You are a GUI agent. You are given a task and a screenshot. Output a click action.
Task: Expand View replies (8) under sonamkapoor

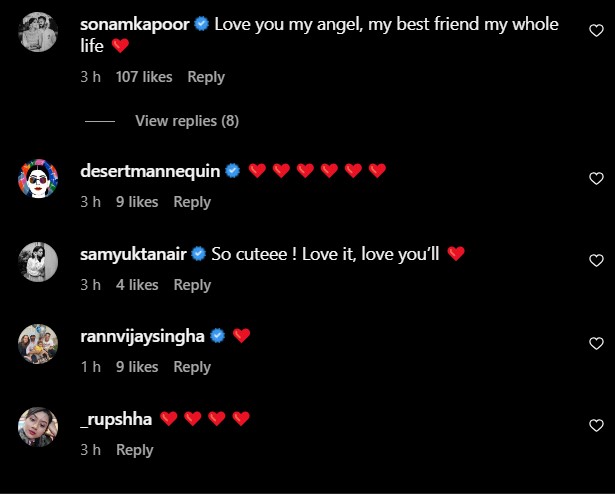(187, 121)
